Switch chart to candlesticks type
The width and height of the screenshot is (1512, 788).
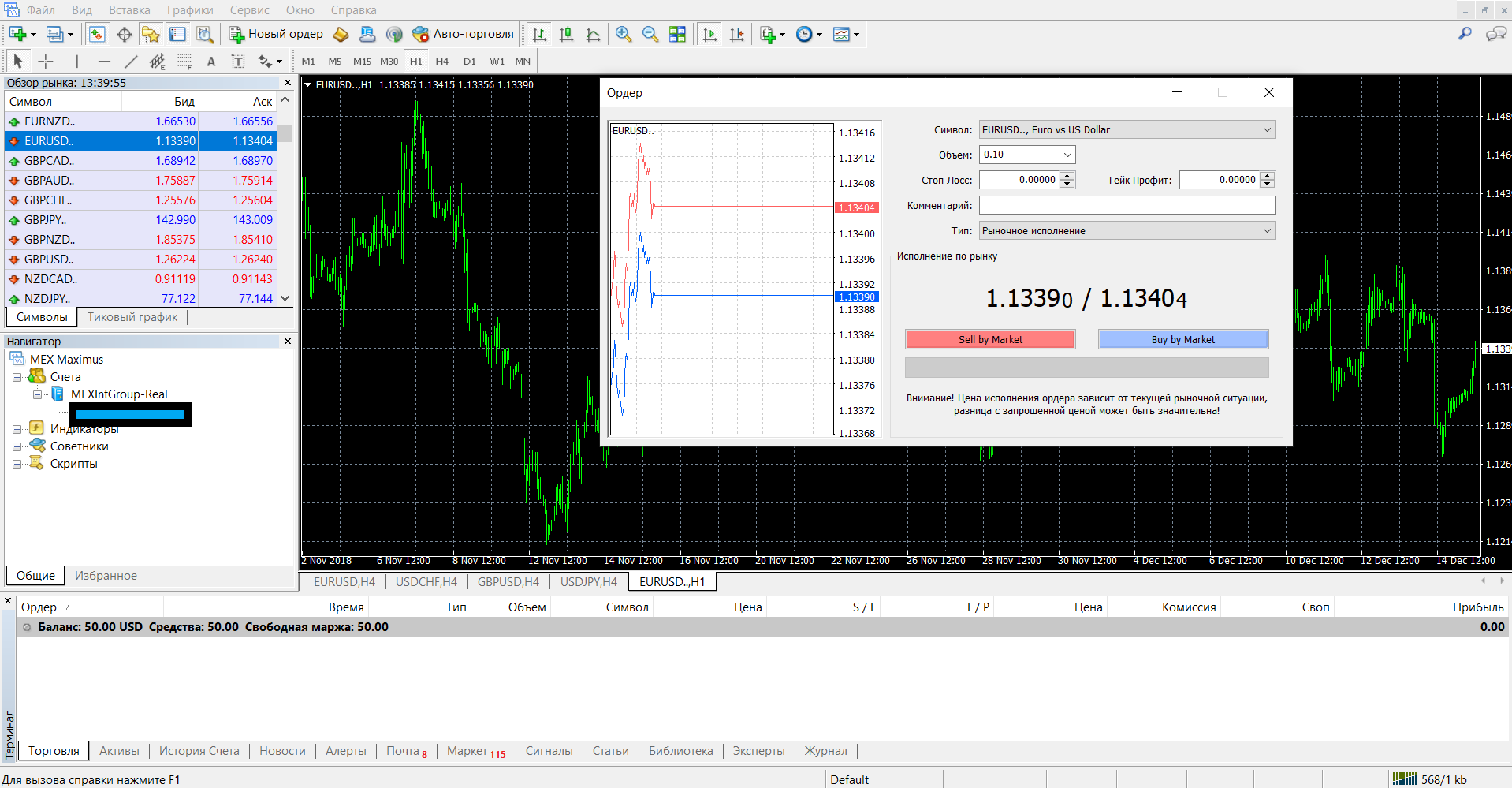point(566,34)
